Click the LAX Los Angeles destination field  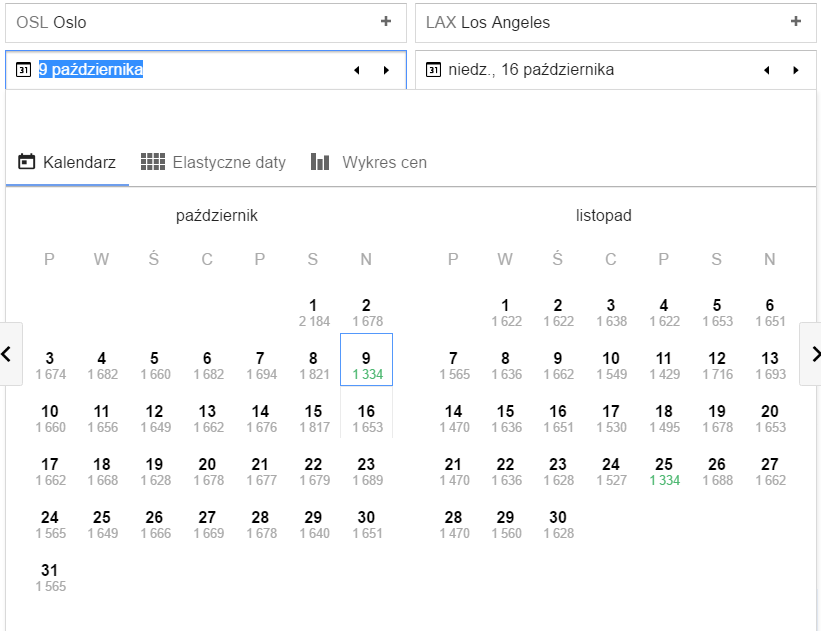click(616, 23)
